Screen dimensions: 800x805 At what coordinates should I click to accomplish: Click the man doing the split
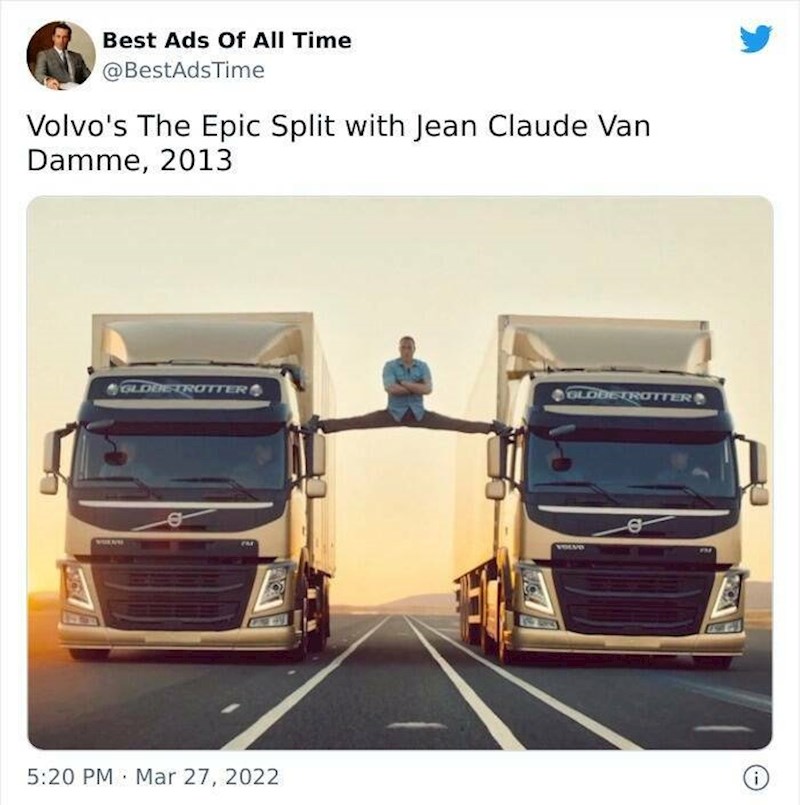(408, 389)
